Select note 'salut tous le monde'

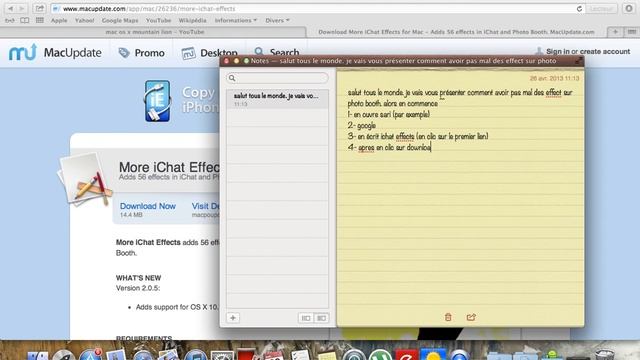(x=278, y=99)
